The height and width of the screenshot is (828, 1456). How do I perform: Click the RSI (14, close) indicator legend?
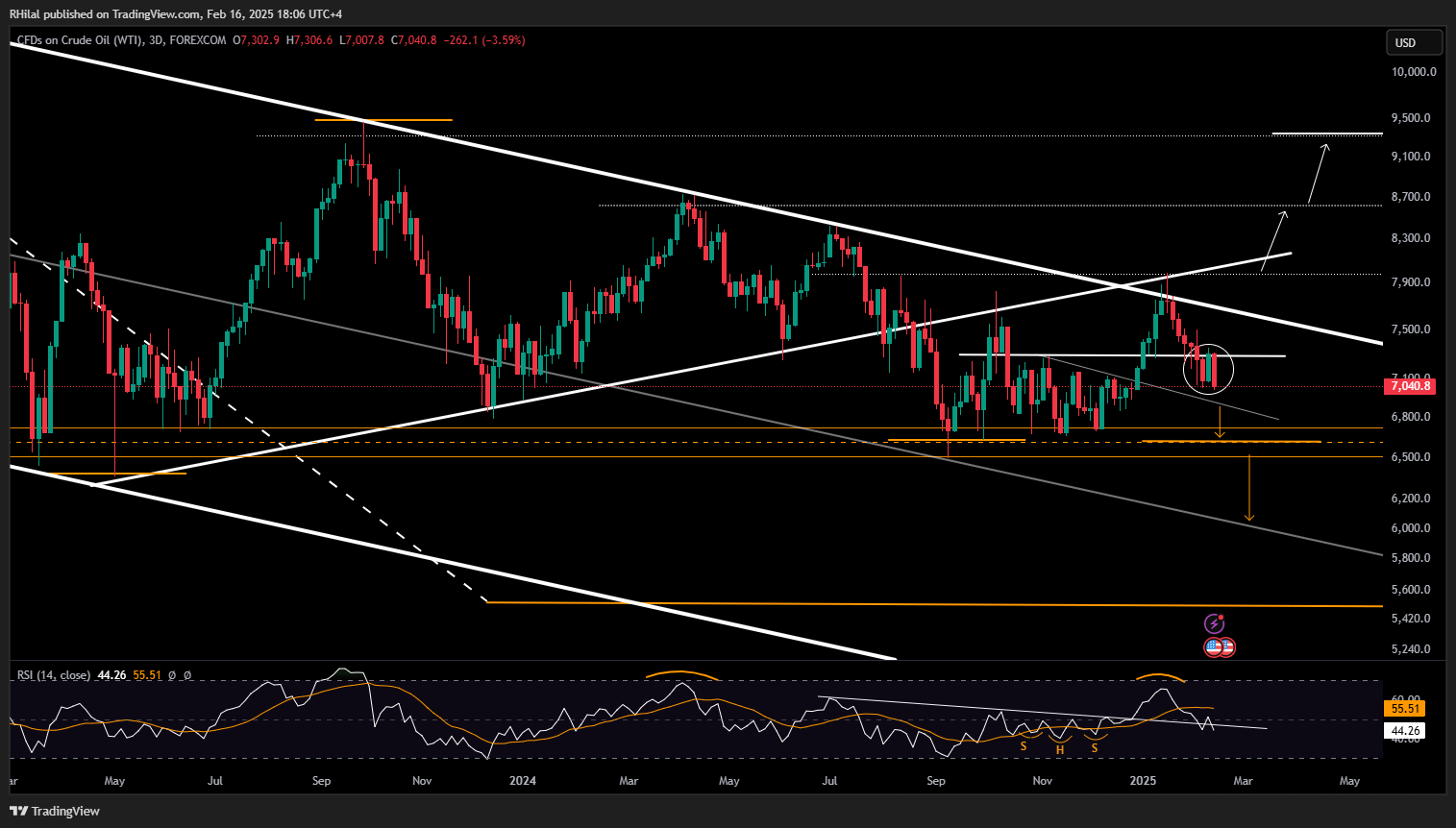[x=54, y=675]
